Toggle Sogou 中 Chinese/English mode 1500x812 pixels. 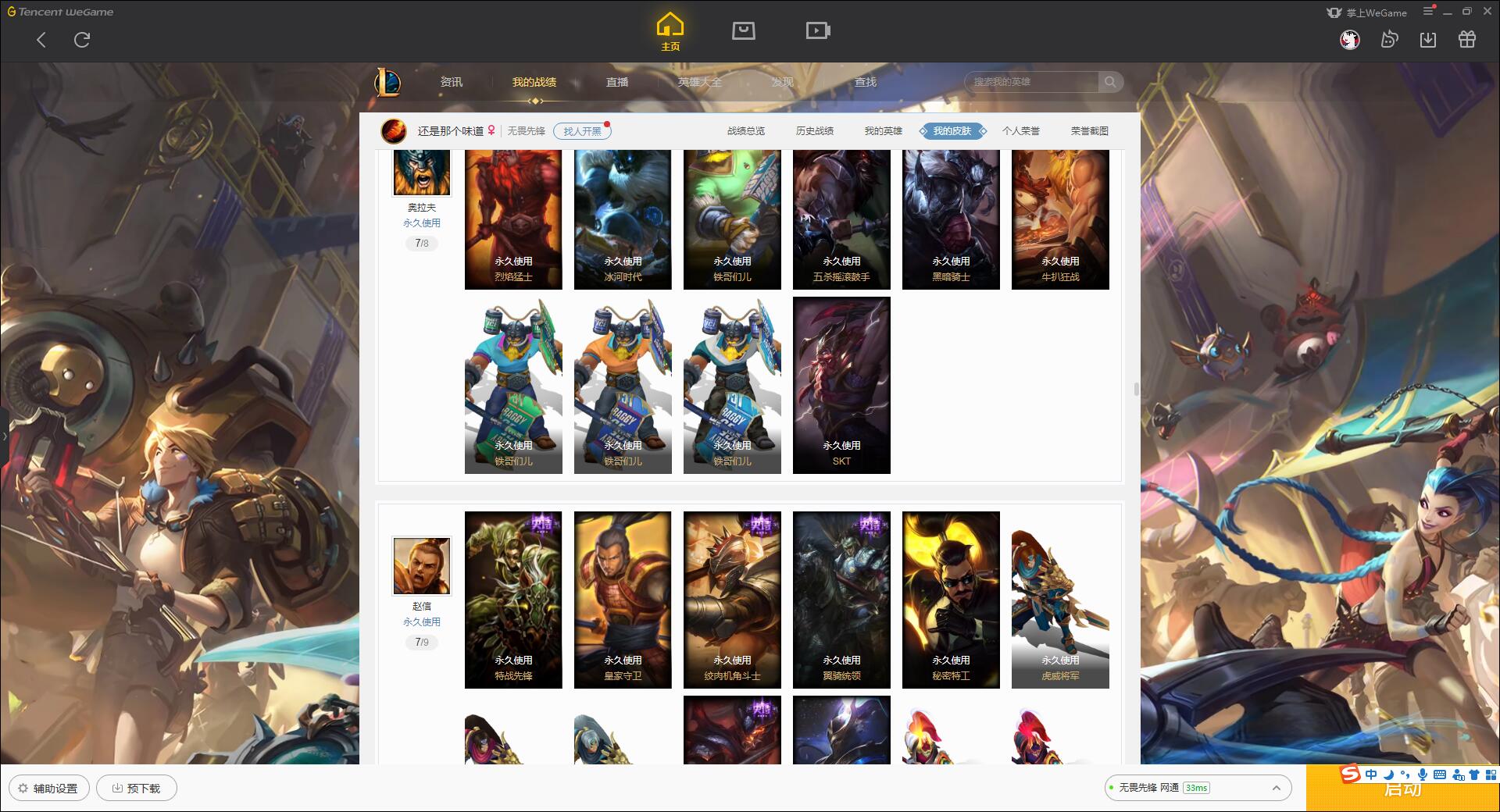point(1371,775)
